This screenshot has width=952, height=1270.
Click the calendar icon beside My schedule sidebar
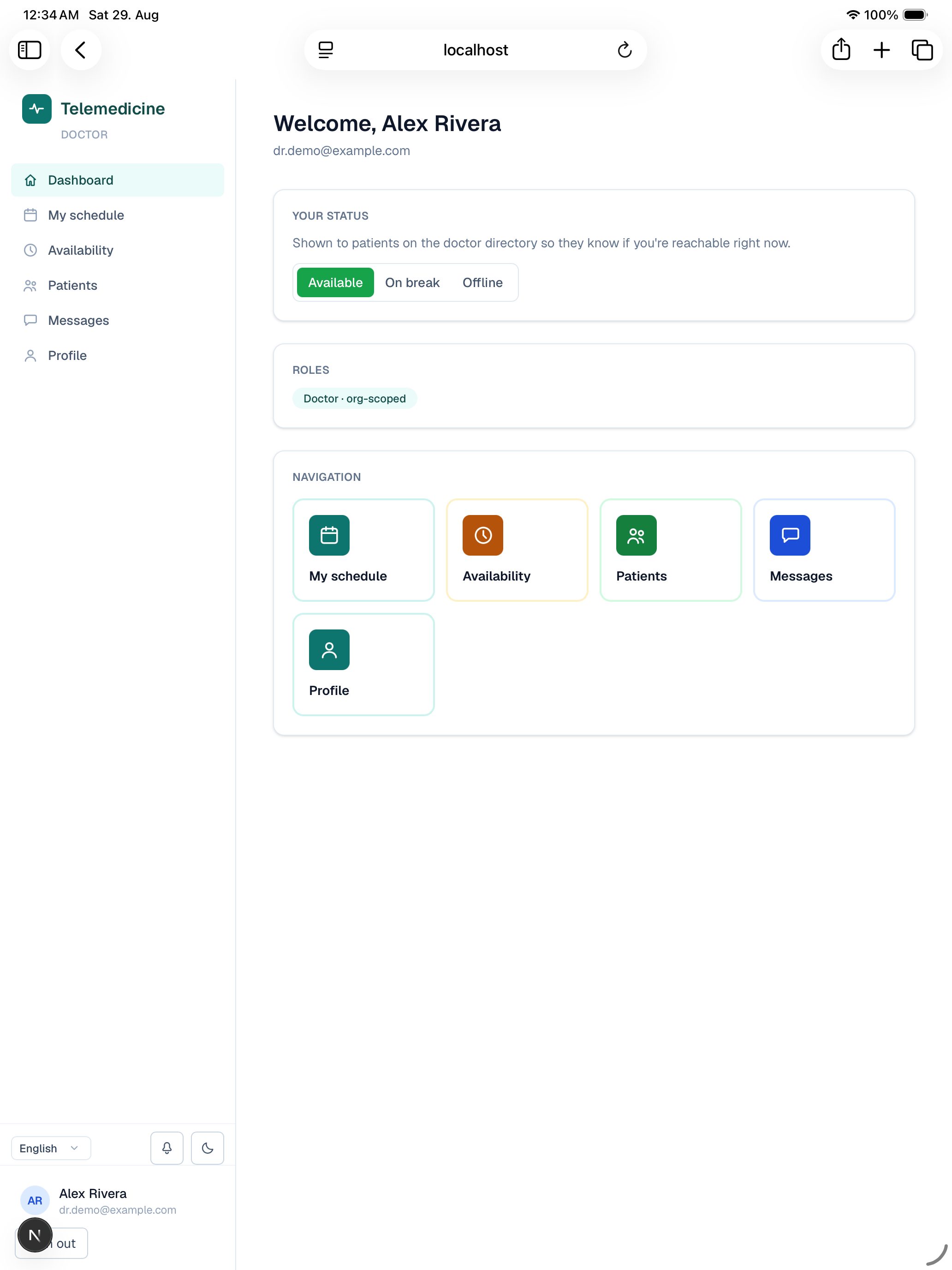click(30, 216)
